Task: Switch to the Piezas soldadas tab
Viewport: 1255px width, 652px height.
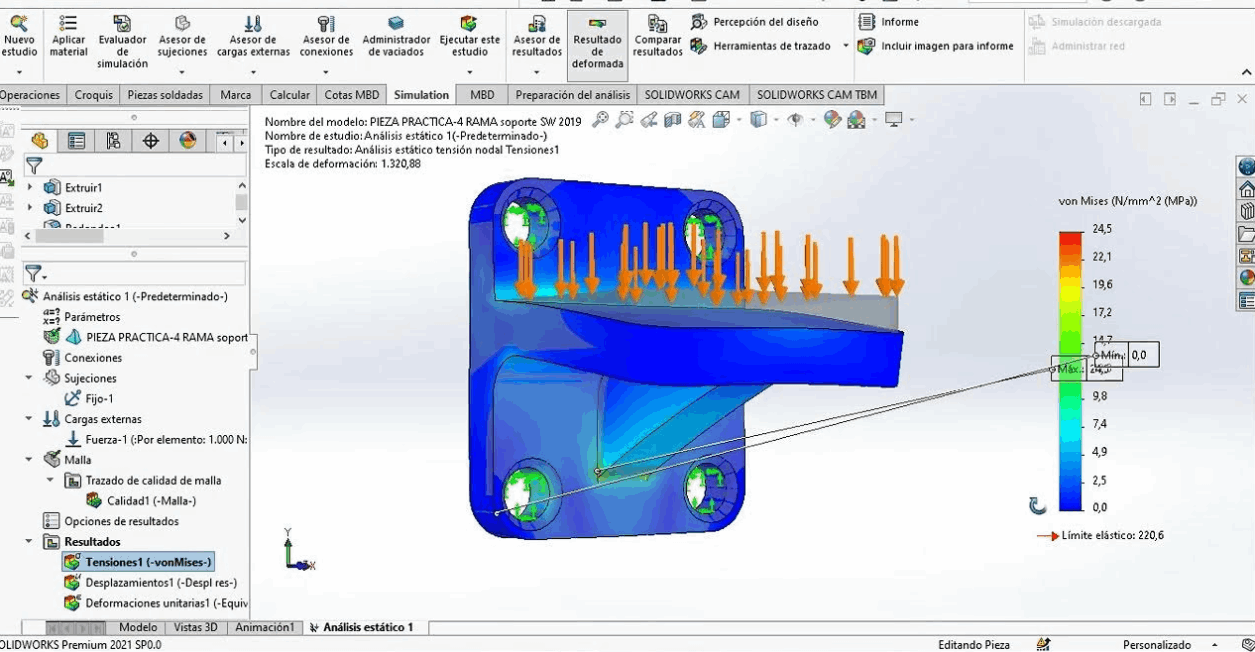Action: click(165, 95)
